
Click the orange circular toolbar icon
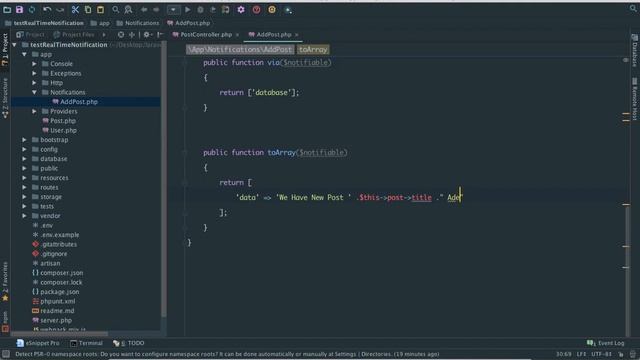[272, 9]
